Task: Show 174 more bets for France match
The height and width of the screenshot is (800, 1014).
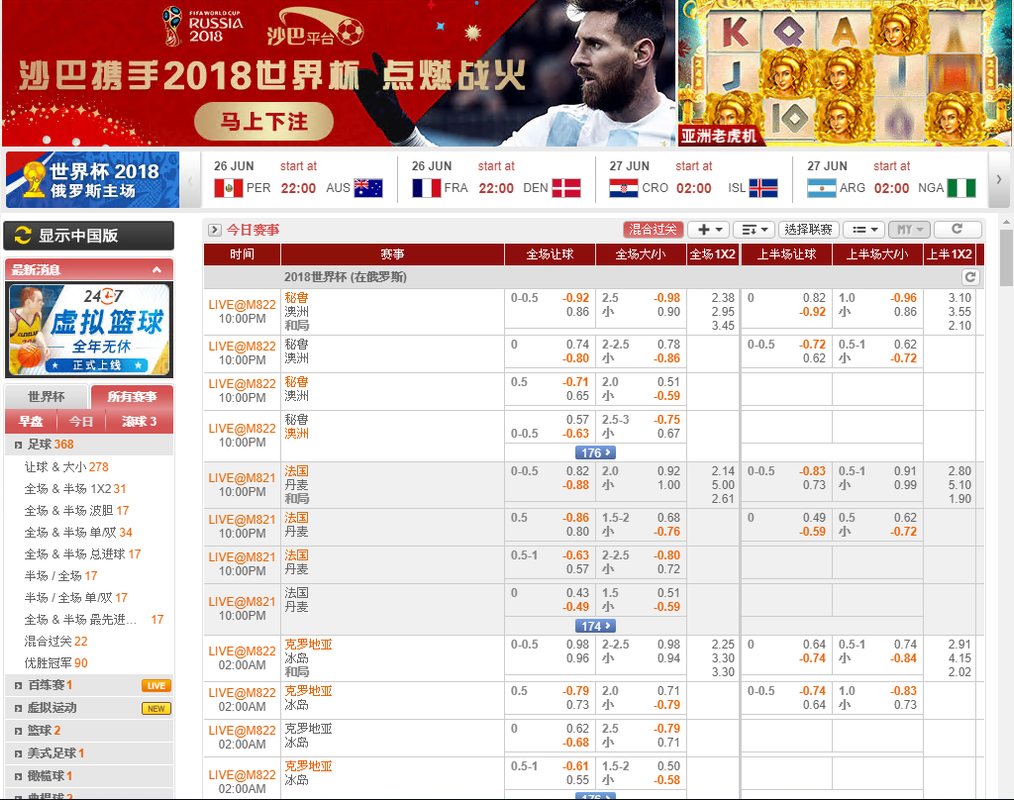Action: pyautogui.click(x=595, y=626)
